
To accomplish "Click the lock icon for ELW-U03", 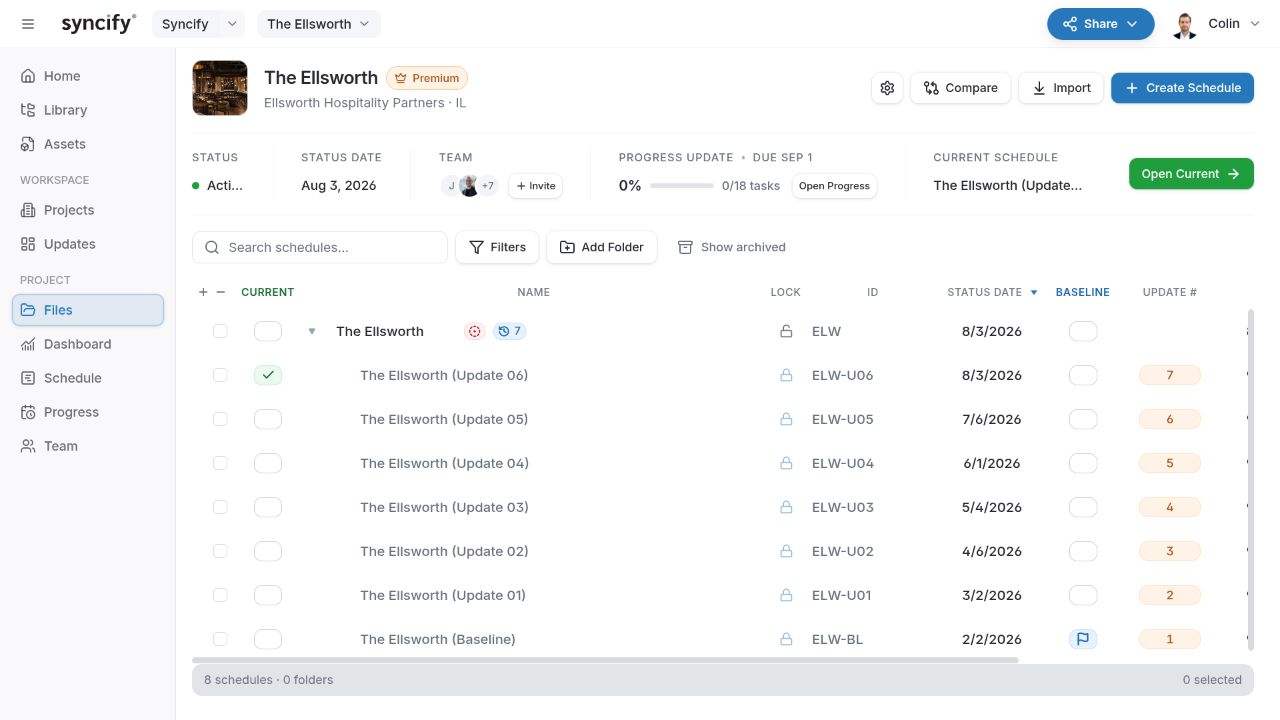I will point(786,507).
